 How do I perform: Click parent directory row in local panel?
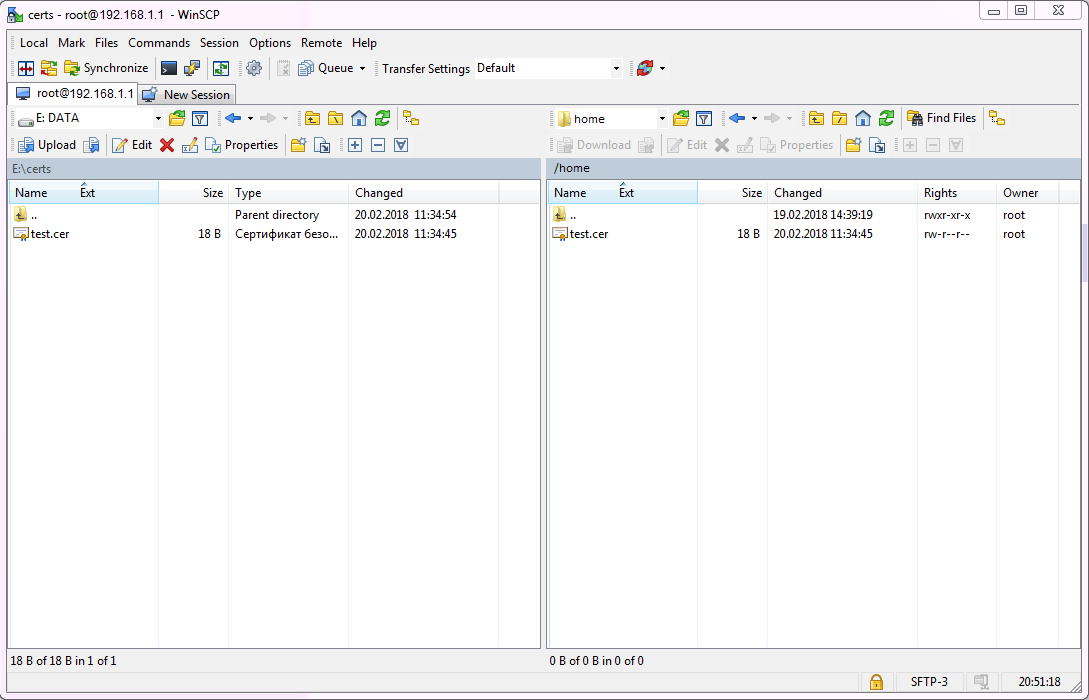(253, 215)
